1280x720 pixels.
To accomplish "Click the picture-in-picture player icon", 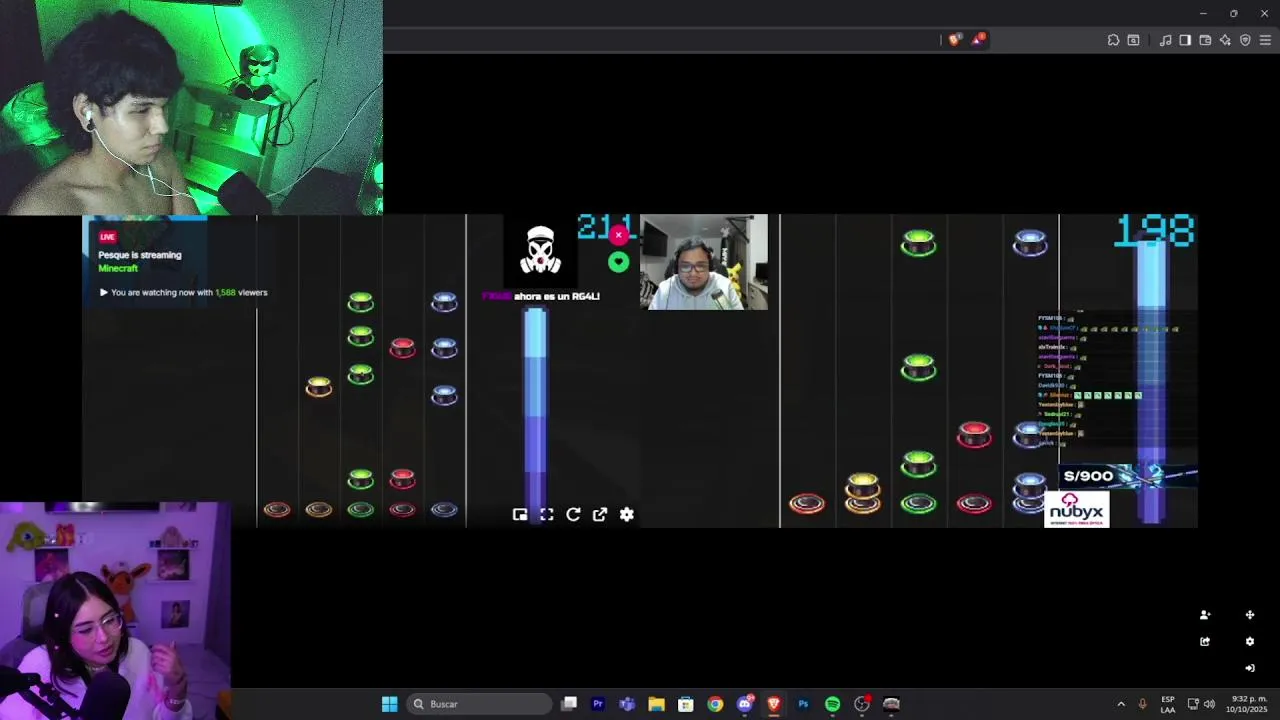I will (520, 514).
